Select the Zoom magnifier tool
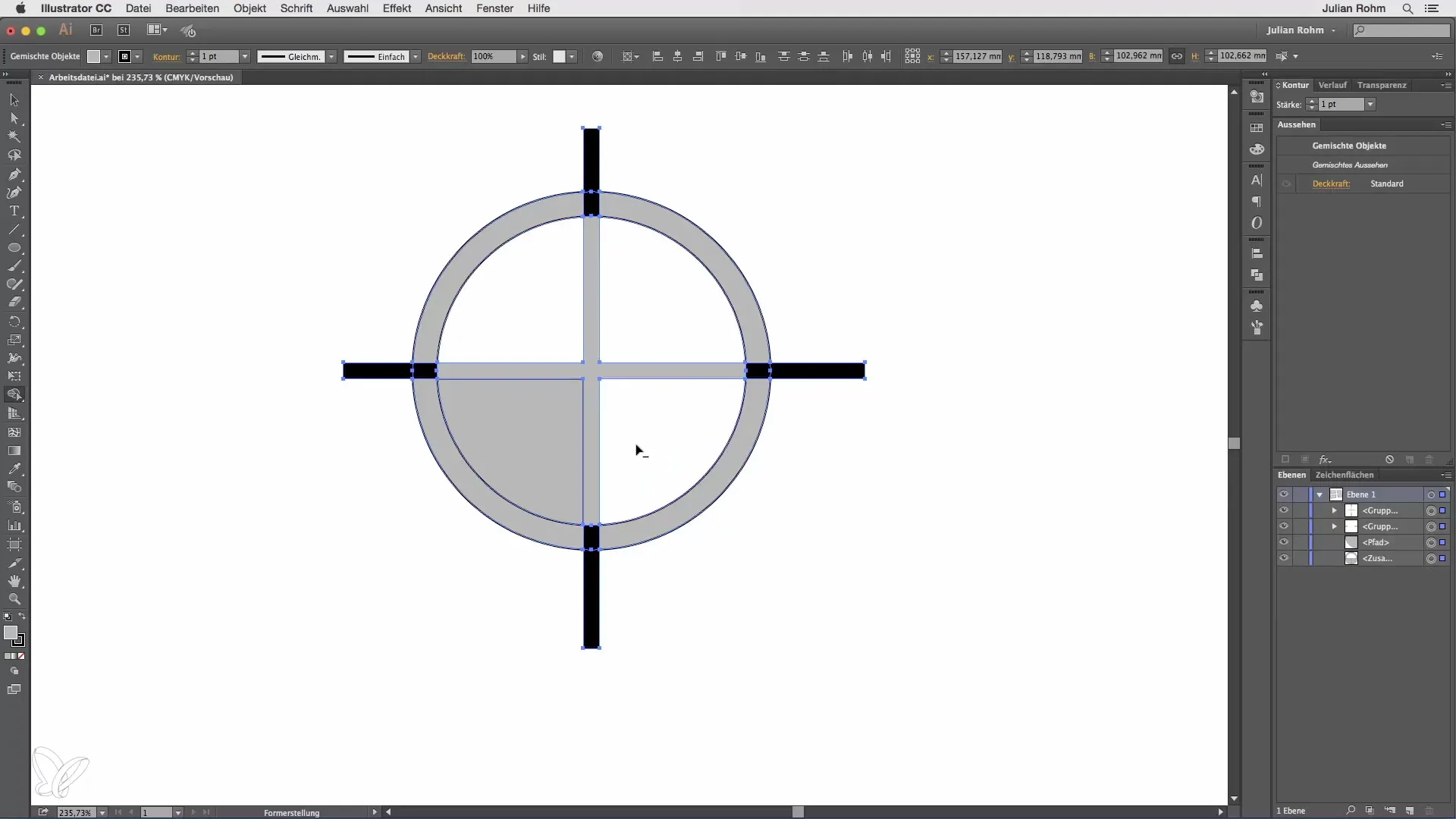The width and height of the screenshot is (1456, 819). pyautogui.click(x=14, y=599)
